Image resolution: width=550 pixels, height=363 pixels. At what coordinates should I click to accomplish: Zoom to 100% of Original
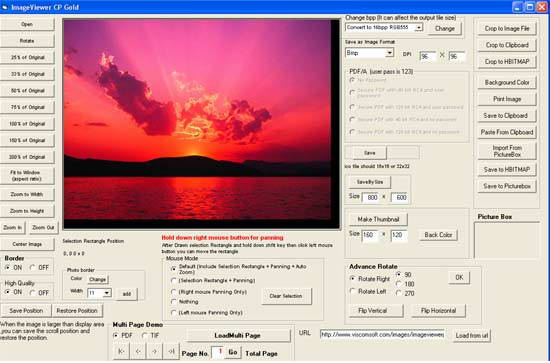coord(27,124)
